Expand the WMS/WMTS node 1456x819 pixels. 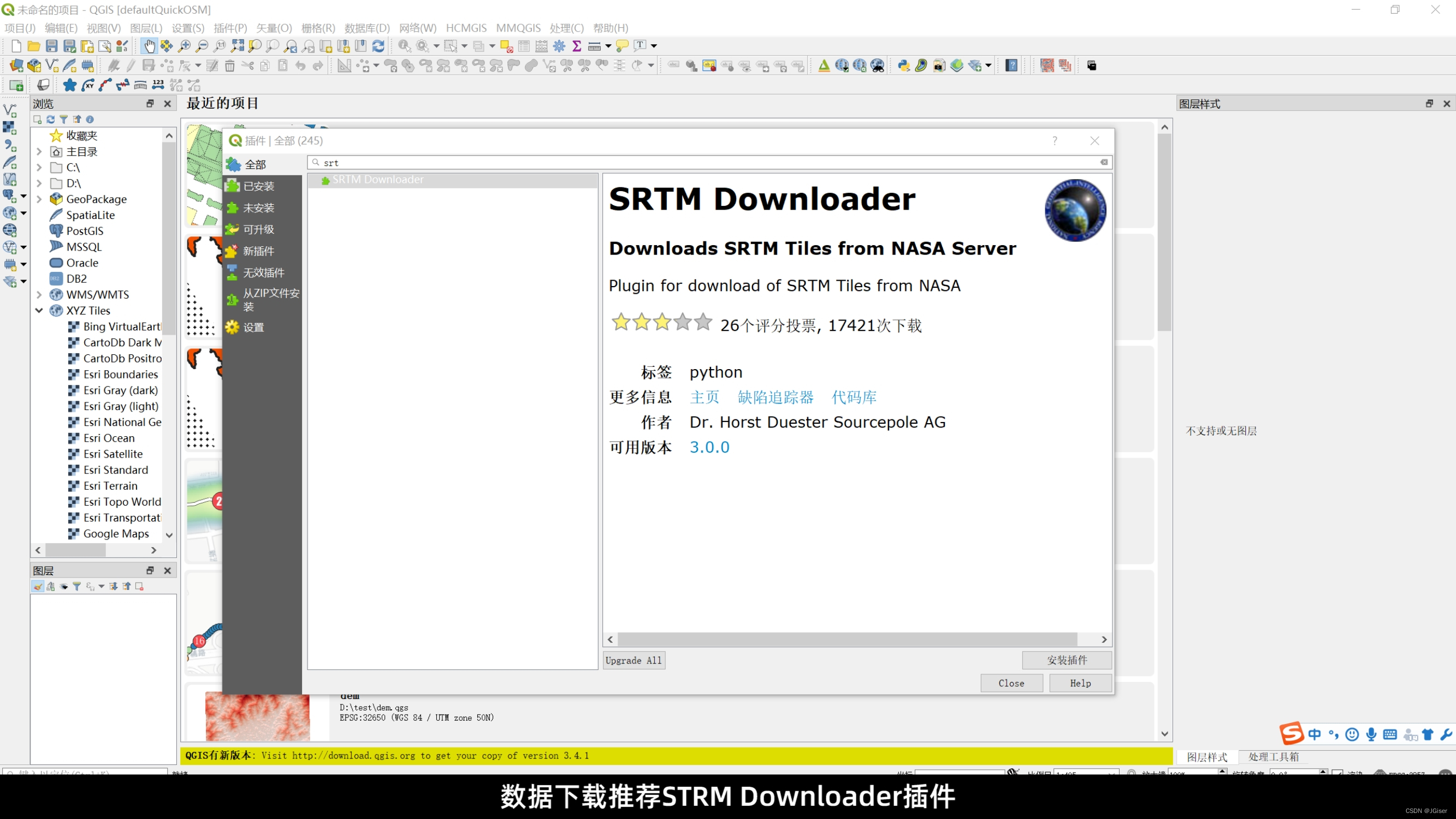(39, 294)
